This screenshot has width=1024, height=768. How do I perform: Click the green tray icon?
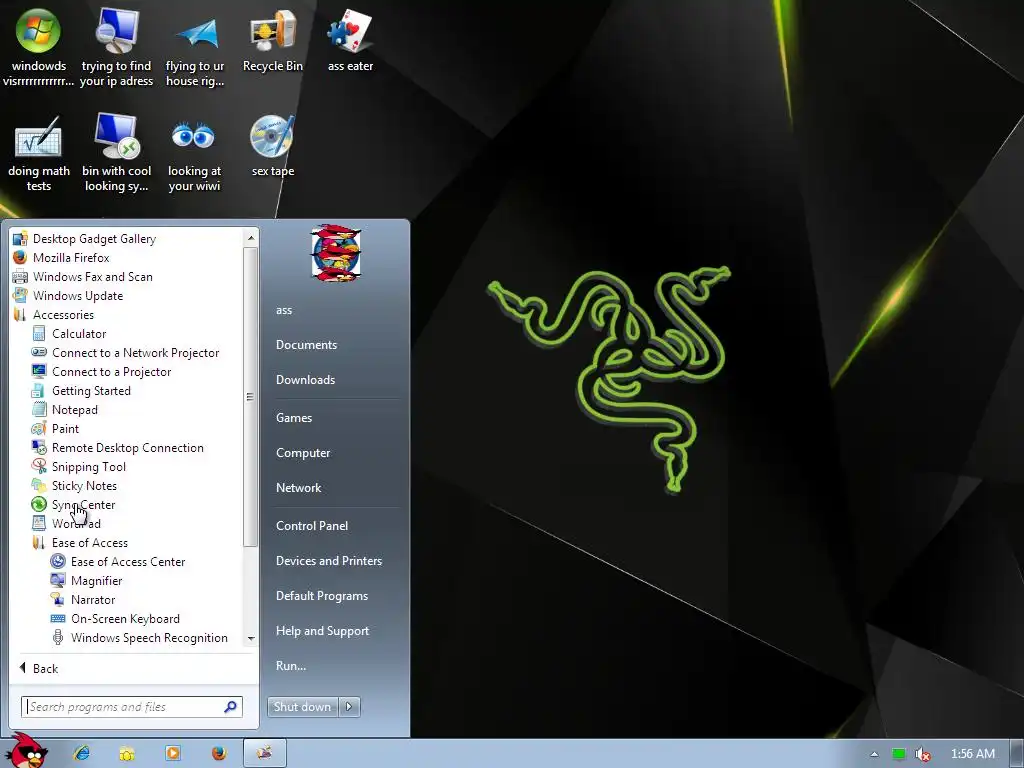(899, 754)
